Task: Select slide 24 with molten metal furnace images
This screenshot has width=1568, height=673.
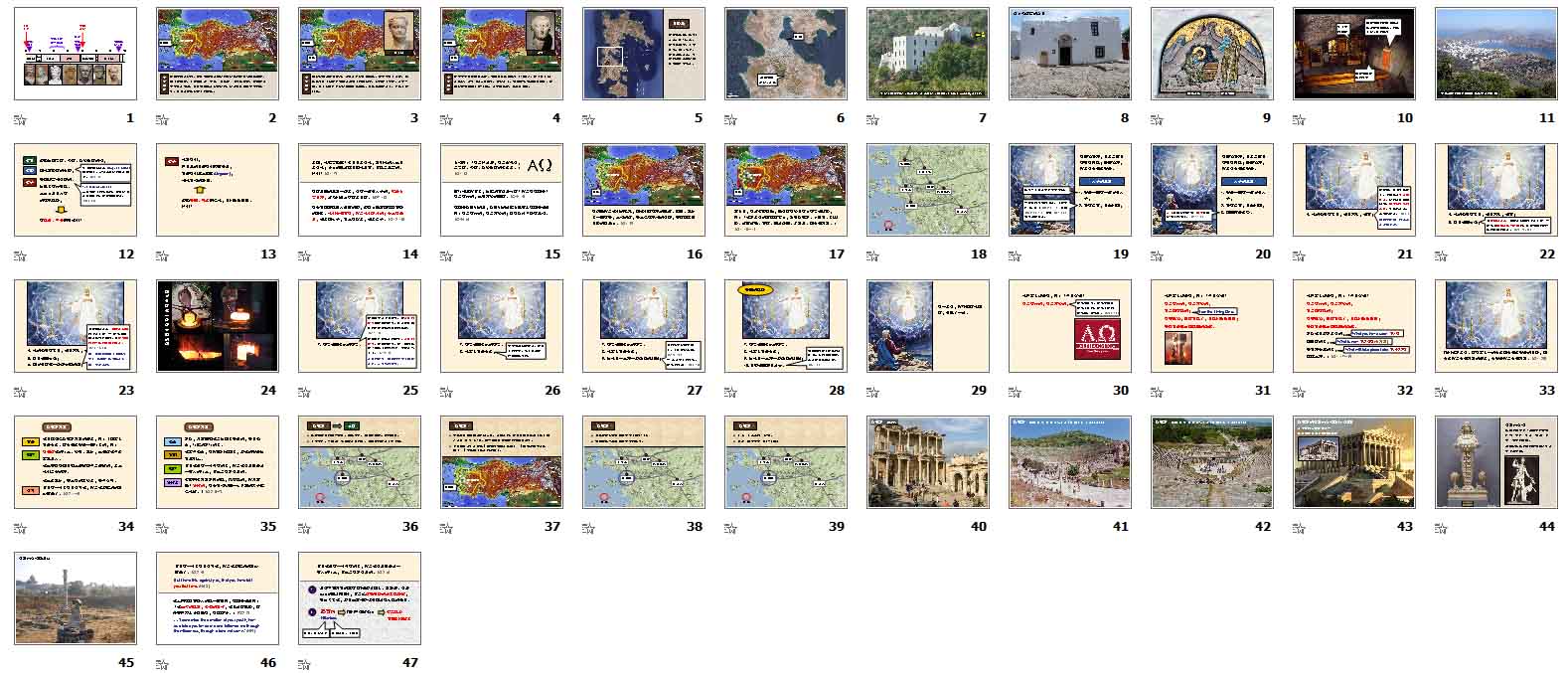Action: [217, 326]
